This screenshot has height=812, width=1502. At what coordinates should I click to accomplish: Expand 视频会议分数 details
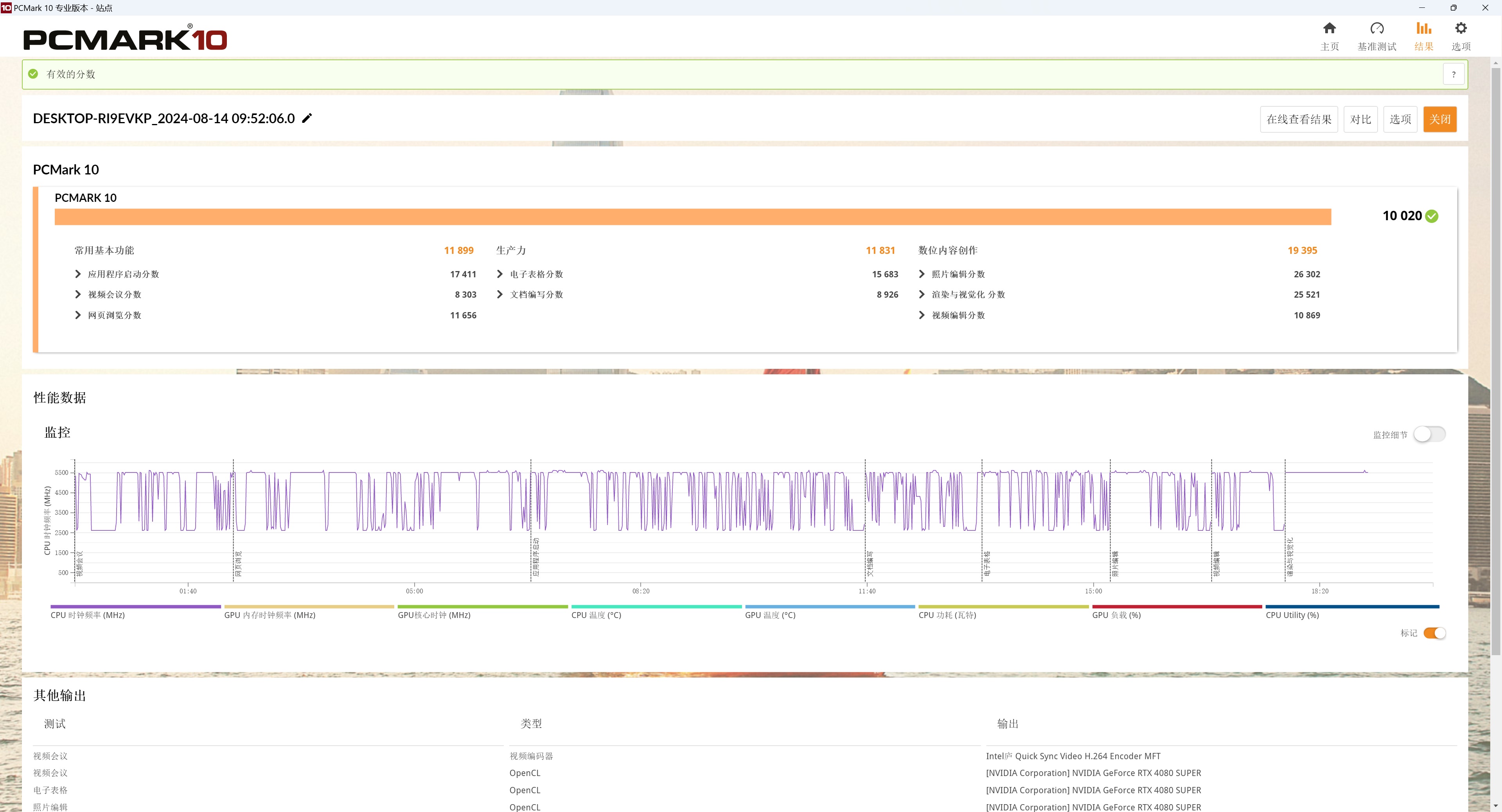(x=77, y=295)
